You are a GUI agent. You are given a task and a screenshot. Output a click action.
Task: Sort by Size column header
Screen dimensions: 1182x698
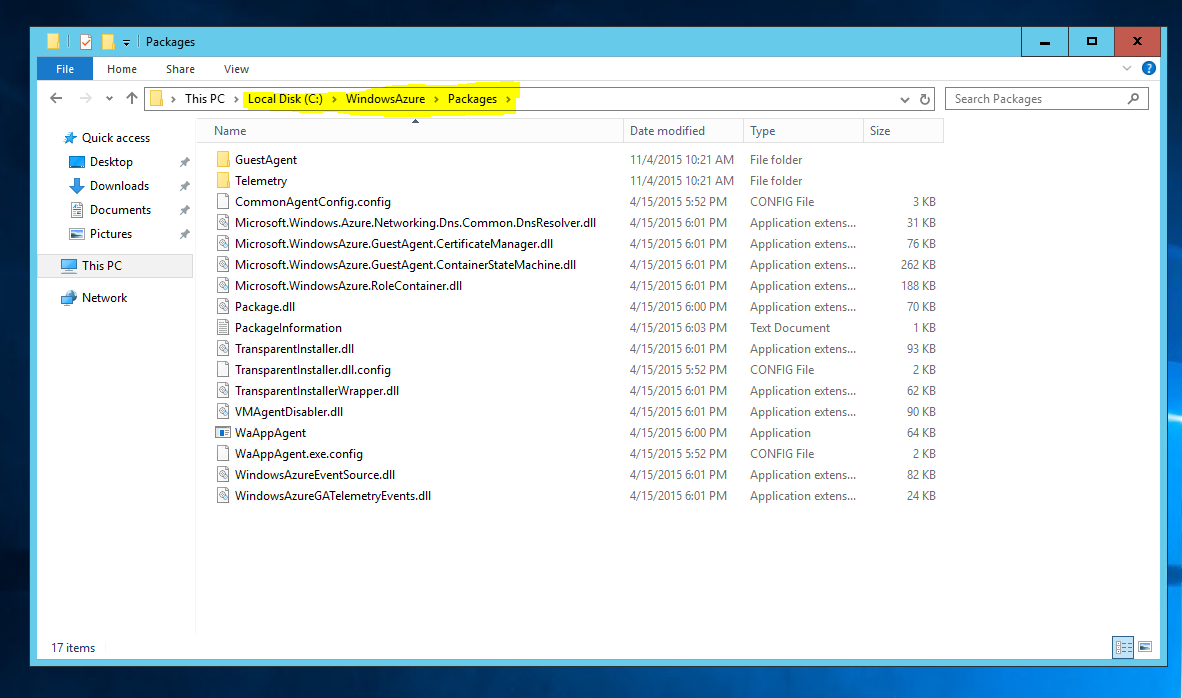tap(903, 131)
